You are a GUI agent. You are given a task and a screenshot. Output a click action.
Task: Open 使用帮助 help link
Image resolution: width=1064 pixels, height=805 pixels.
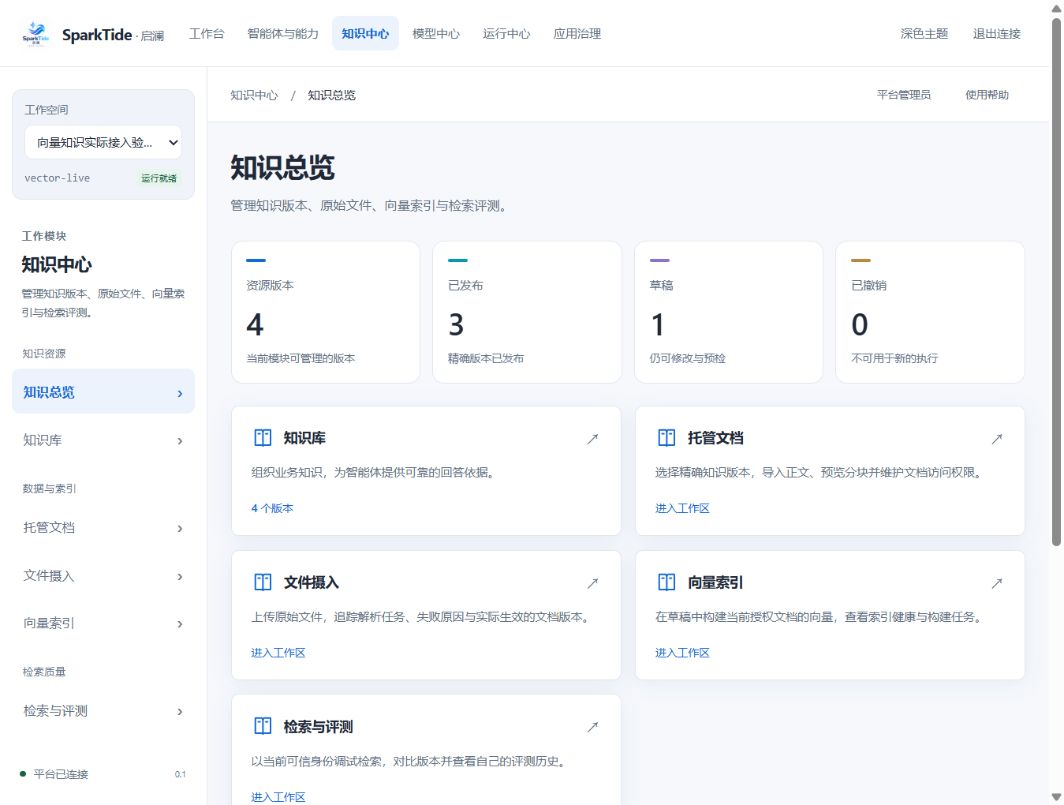pos(987,95)
